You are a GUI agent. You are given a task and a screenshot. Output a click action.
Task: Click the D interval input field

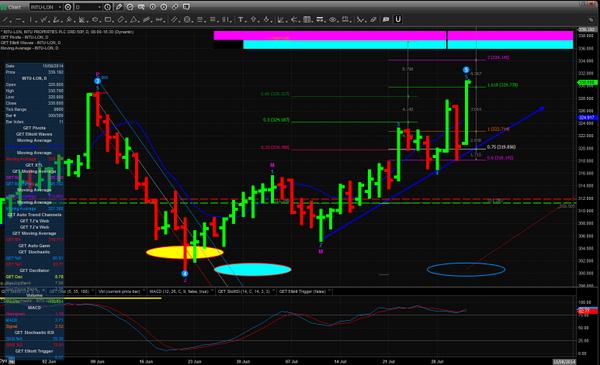pos(86,7)
